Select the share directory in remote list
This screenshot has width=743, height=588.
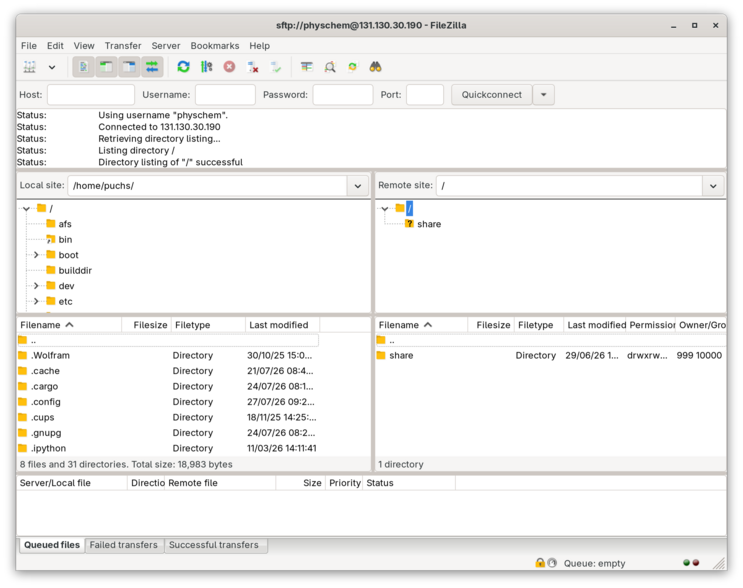tap(551, 355)
